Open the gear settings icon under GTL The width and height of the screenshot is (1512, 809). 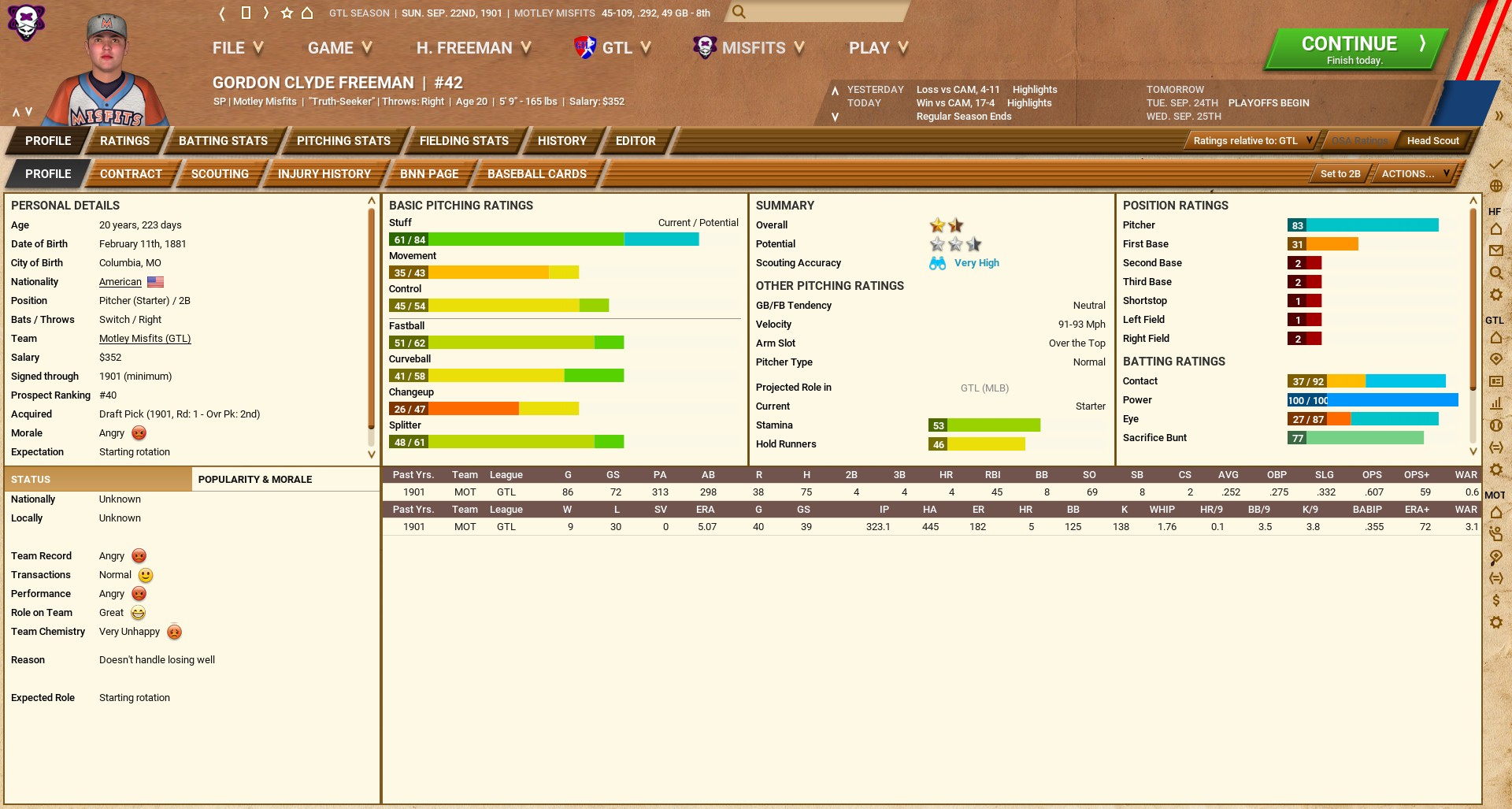(1495, 469)
